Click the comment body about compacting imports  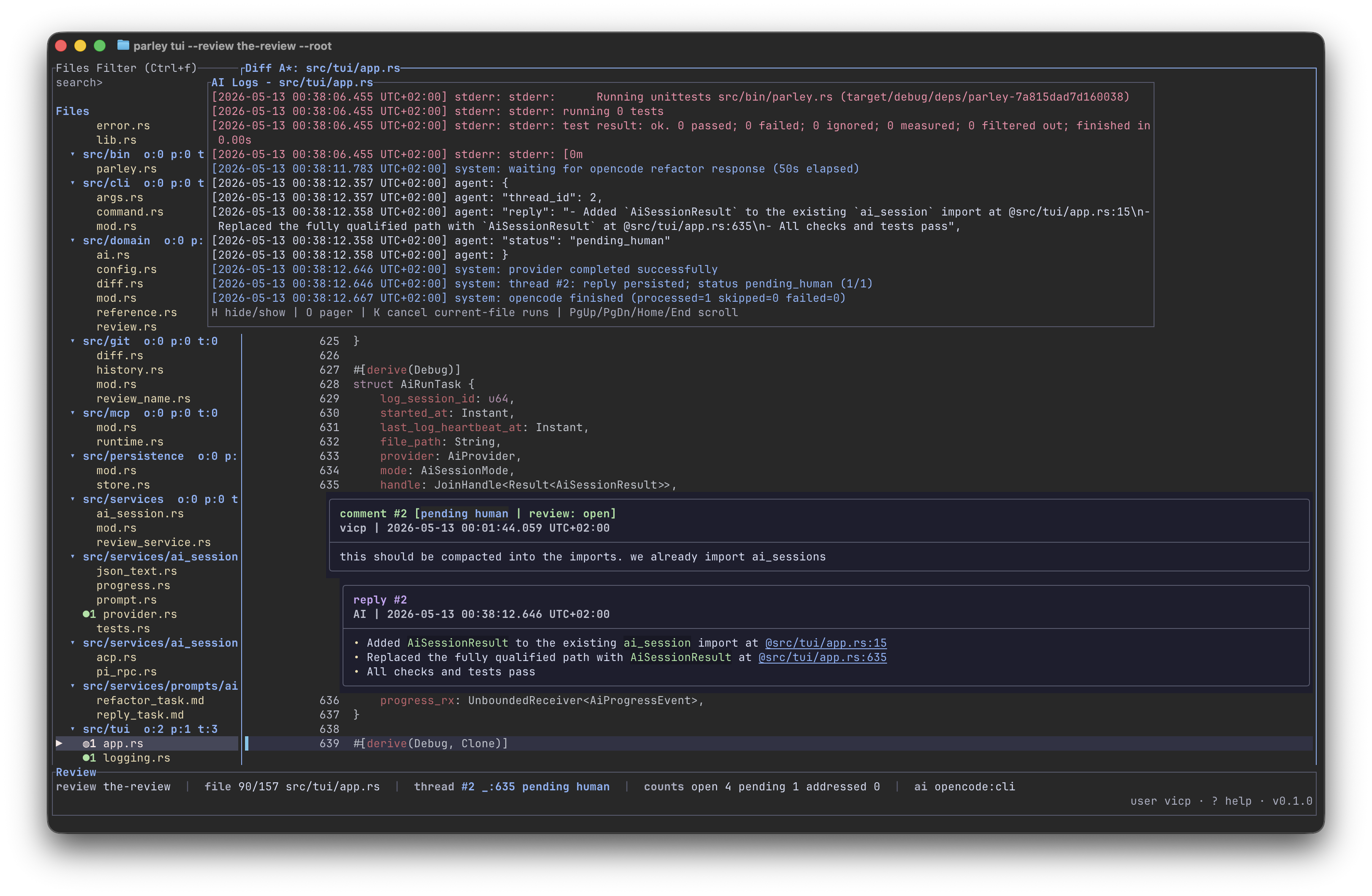tap(582, 557)
